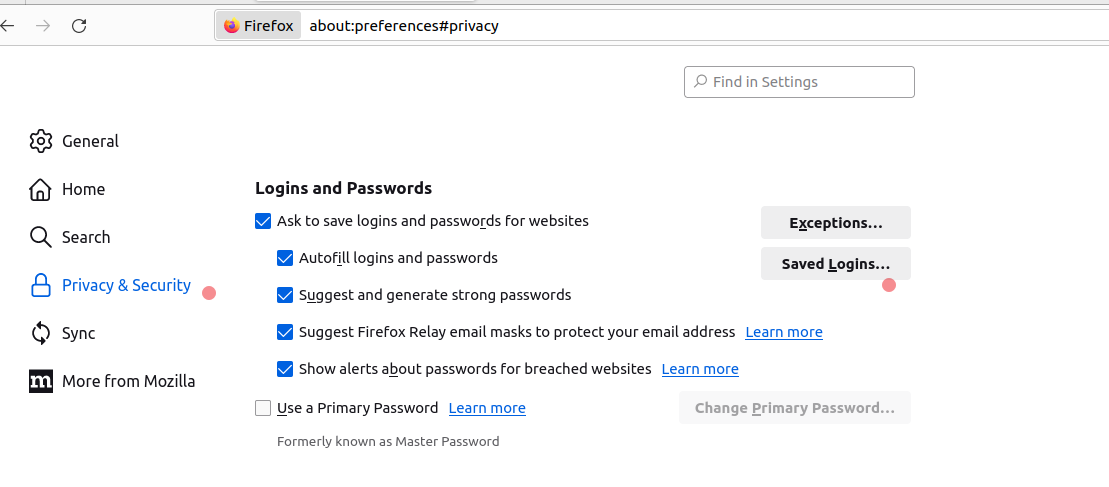Switch to the Sync settings category
The height and width of the screenshot is (487, 1109).
point(78,333)
